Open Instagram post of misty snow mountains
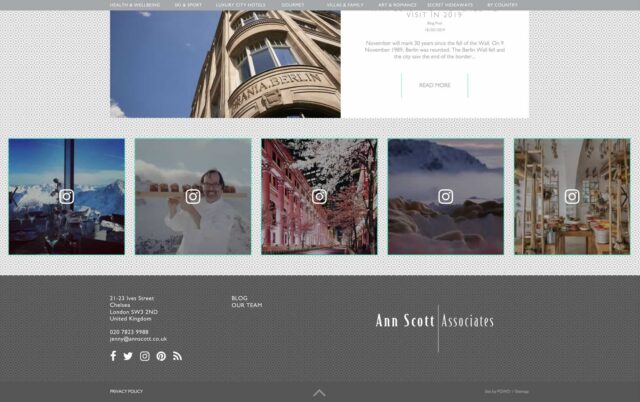 [446, 196]
